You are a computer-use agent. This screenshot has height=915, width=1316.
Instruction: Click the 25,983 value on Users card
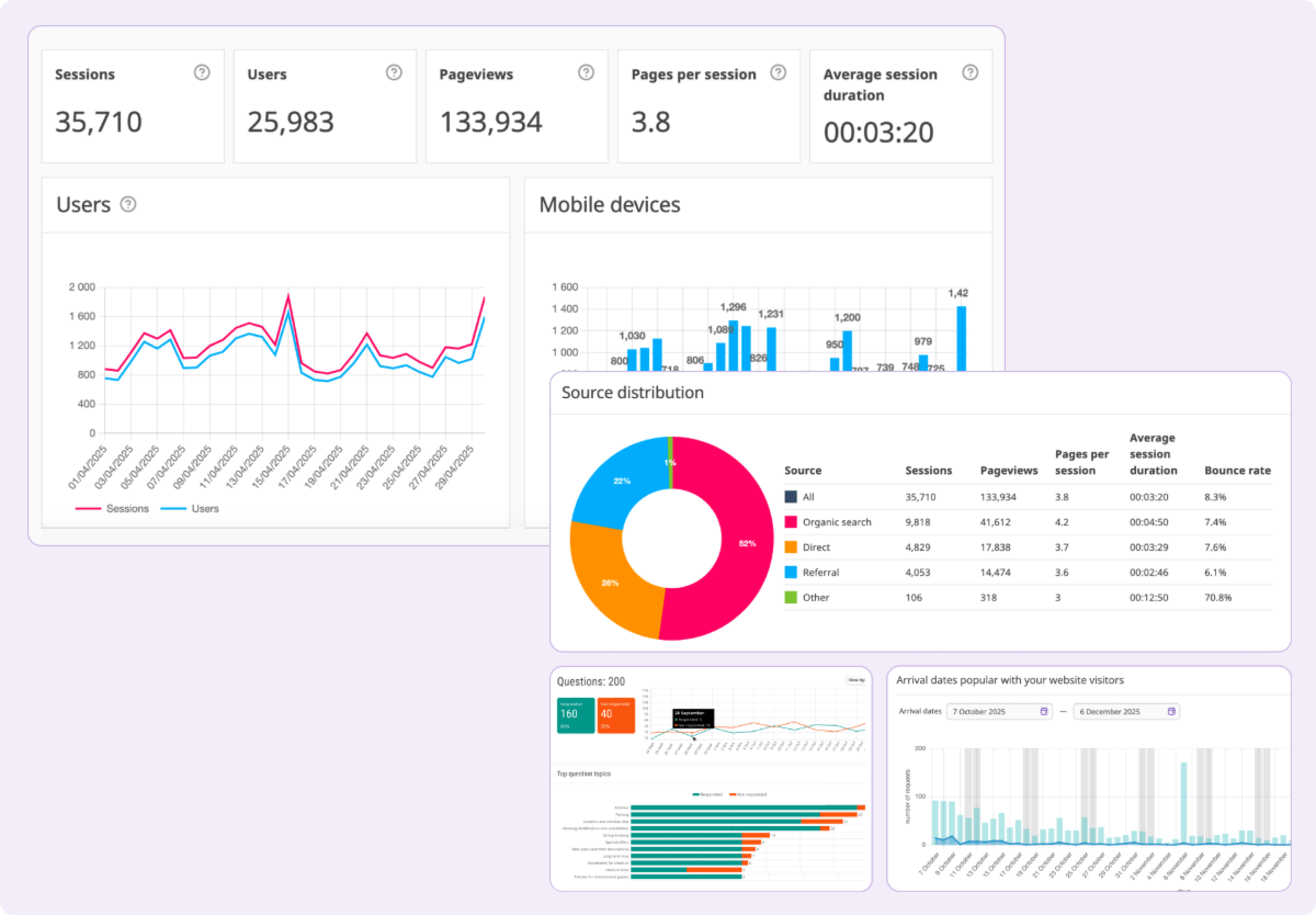(x=291, y=122)
